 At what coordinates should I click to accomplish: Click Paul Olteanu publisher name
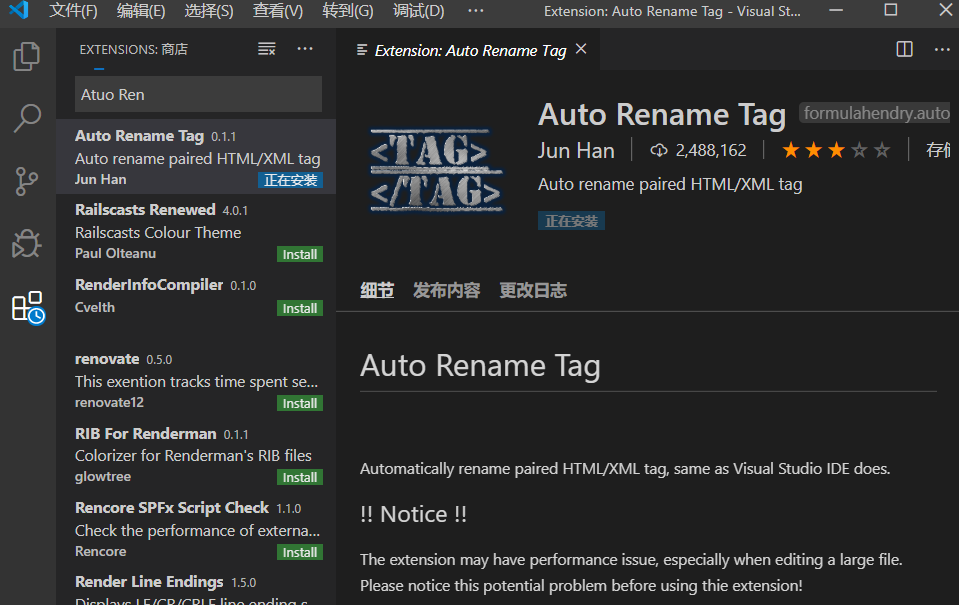[x=115, y=253]
